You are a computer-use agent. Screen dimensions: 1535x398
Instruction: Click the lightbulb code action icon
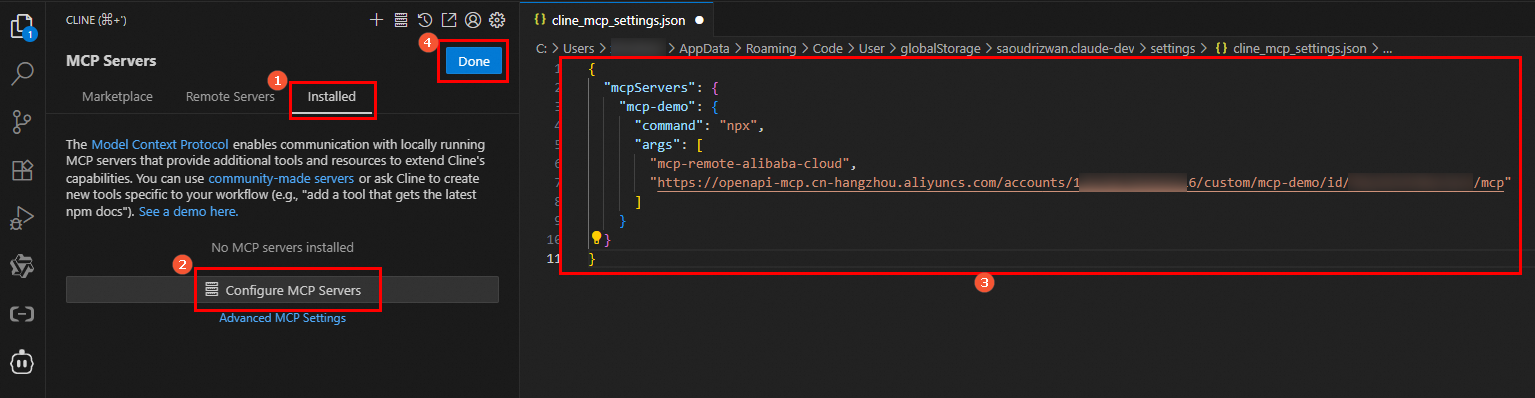597,238
